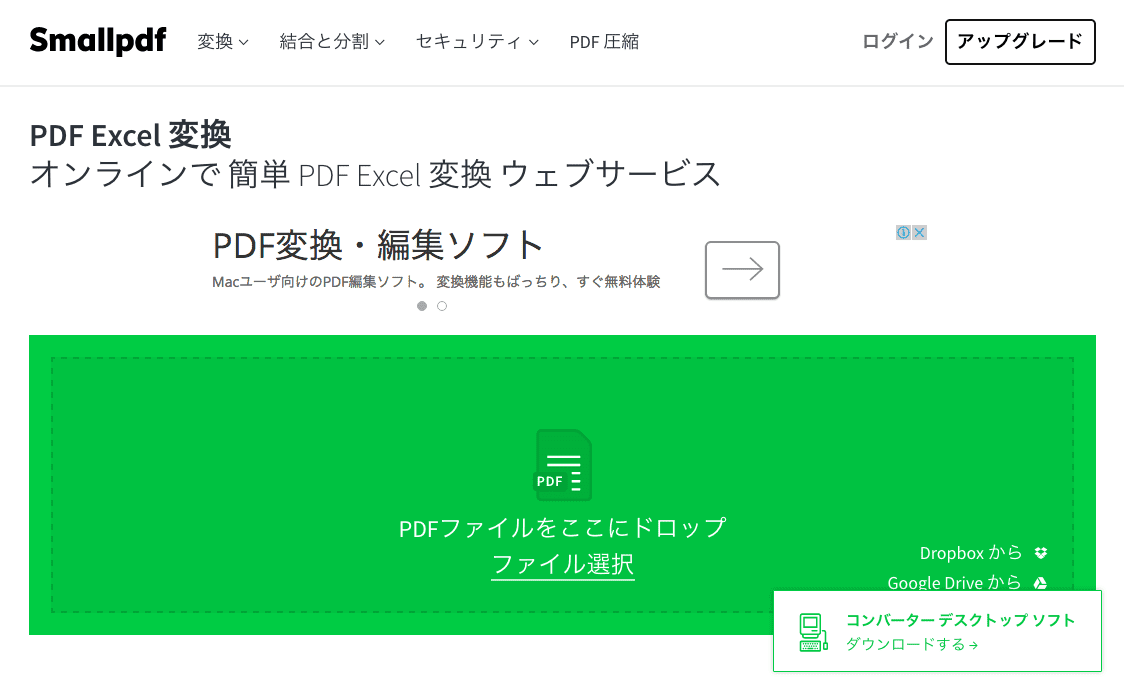Viewport: 1124px width, 679px height.
Task: Click the PDF変換・編集ソフト ad headline
Action: point(378,245)
